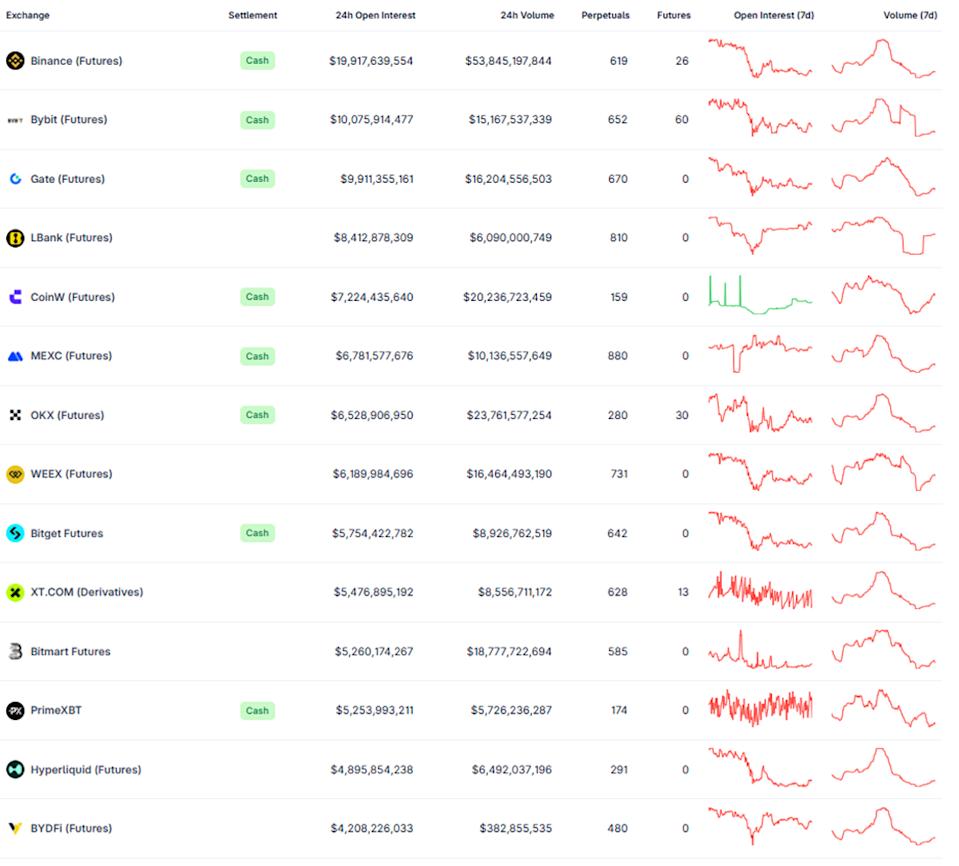
Task: Click the Cash settlement badge for OKX
Action: click(257, 415)
